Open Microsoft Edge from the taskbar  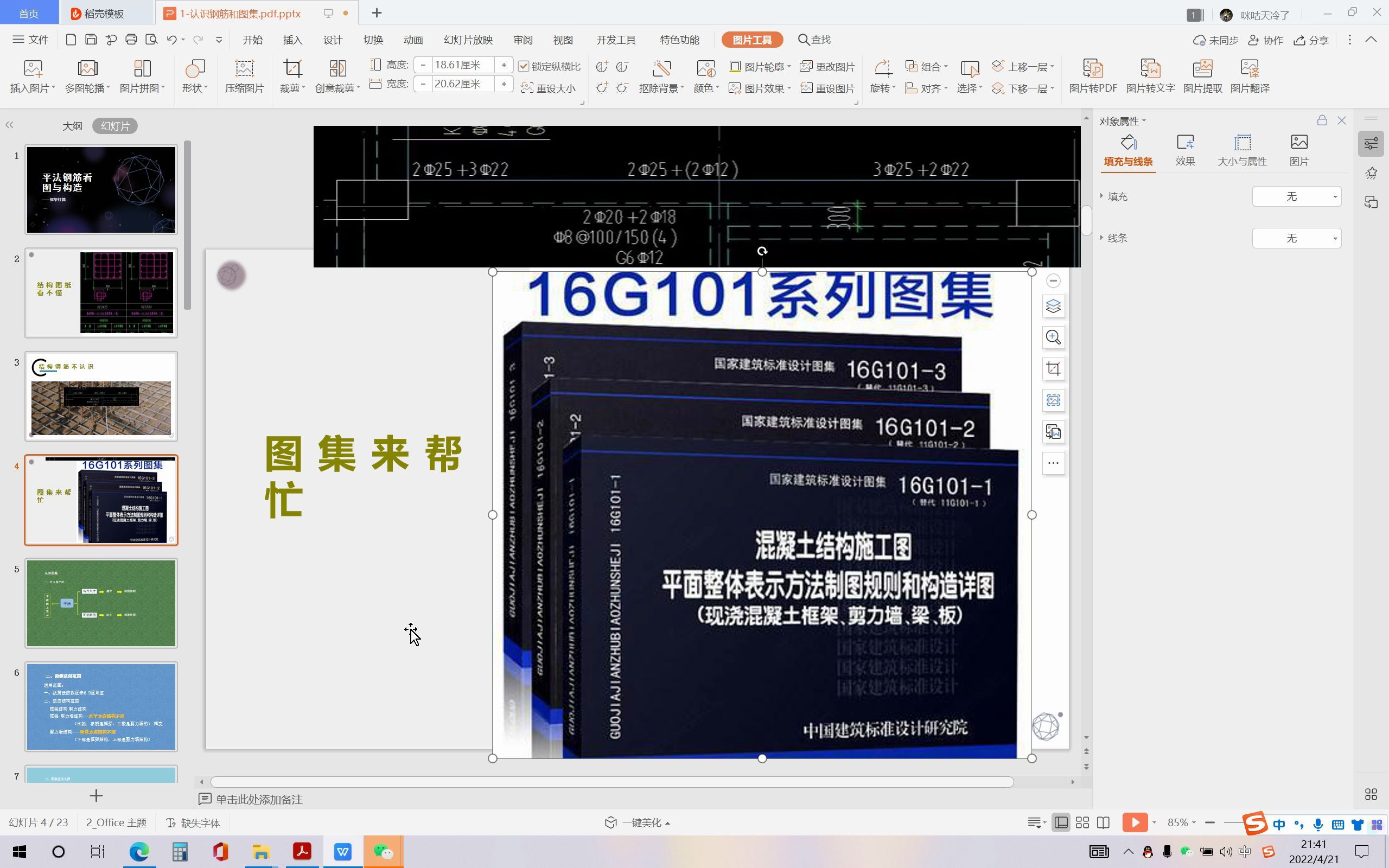point(139,851)
